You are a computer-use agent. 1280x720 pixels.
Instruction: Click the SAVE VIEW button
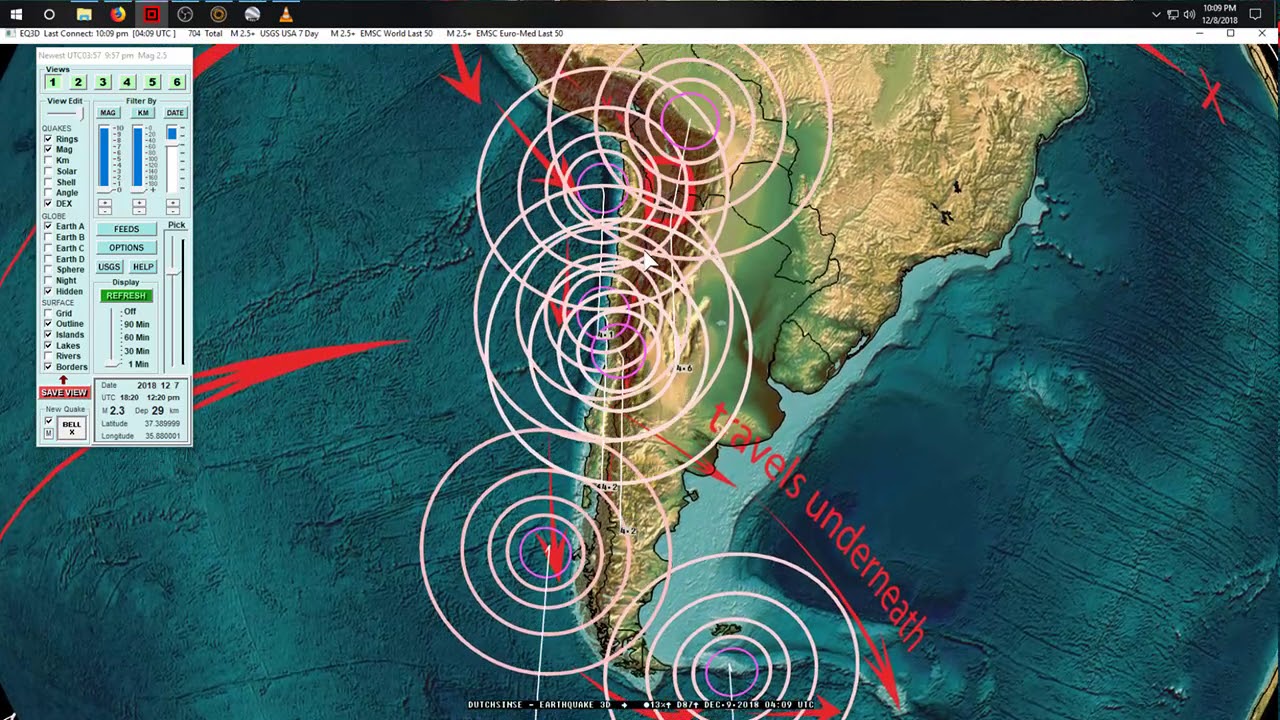click(x=64, y=392)
